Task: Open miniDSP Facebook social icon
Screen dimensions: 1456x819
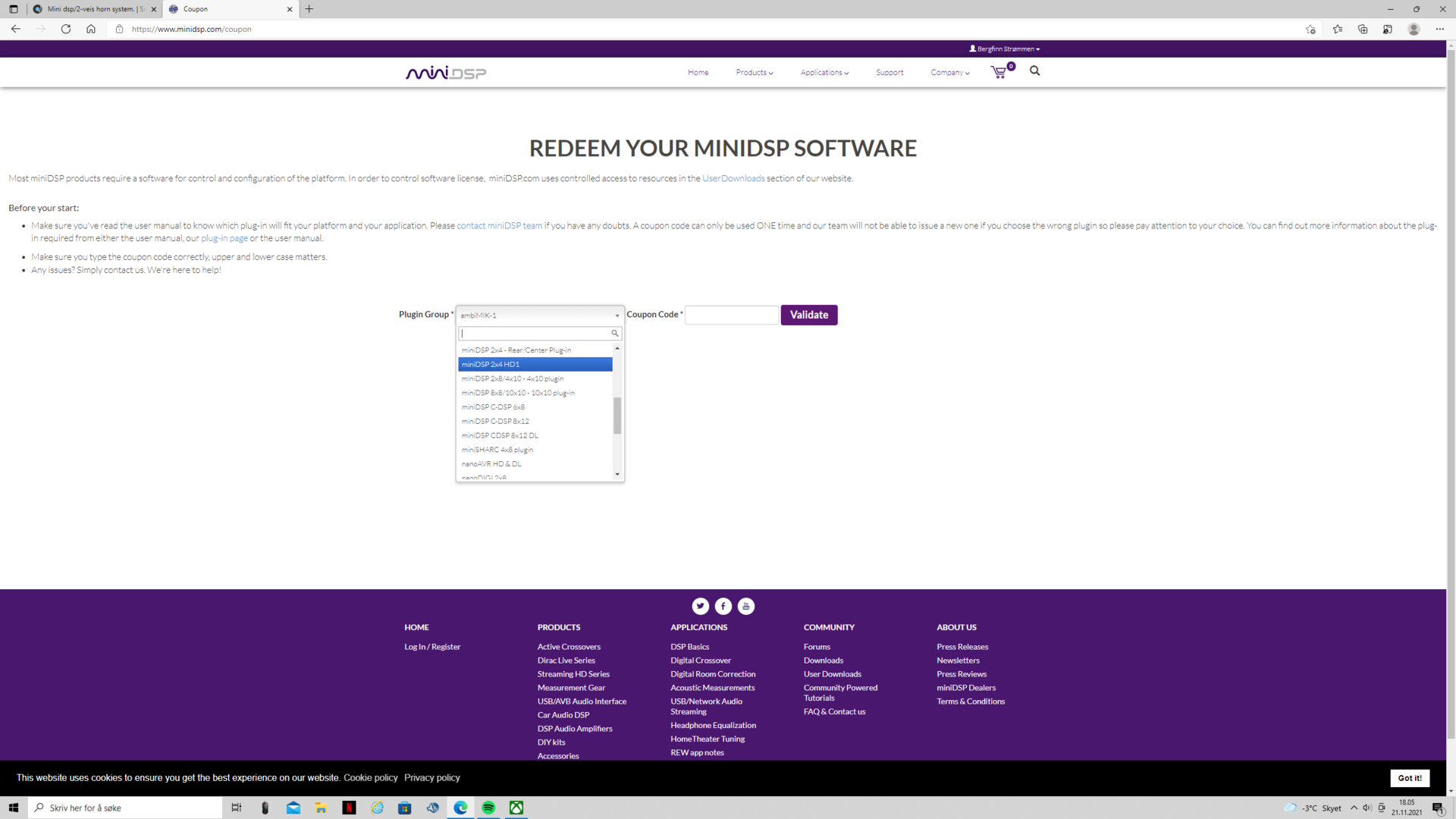Action: [x=723, y=606]
